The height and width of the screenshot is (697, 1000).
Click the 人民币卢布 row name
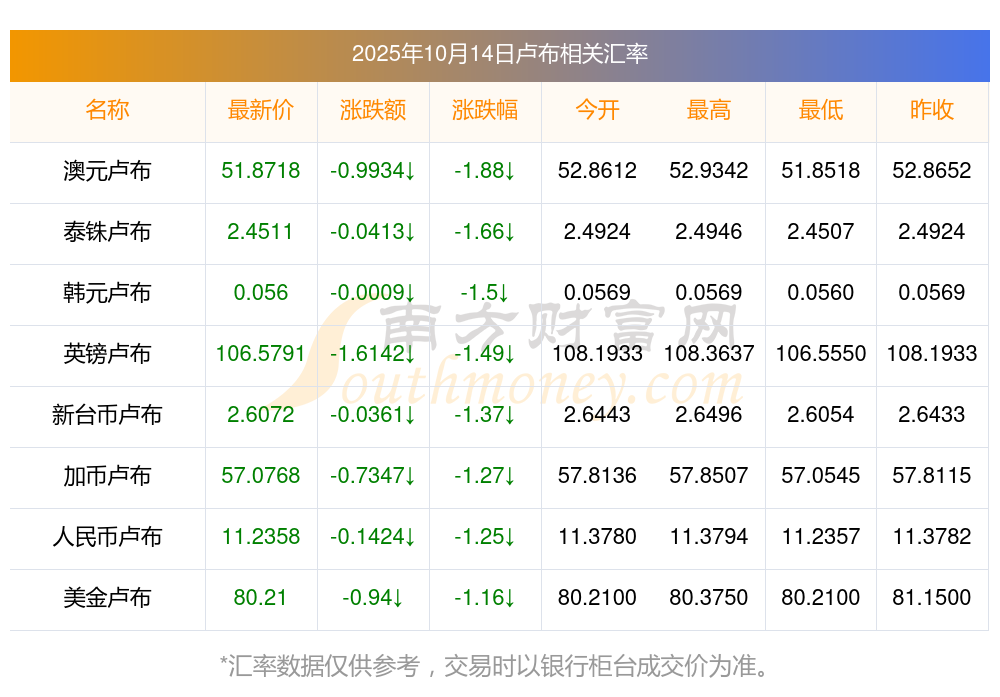[x=107, y=537]
